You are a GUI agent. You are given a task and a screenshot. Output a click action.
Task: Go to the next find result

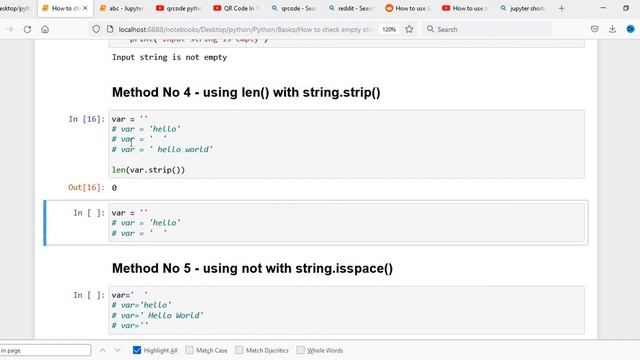point(118,350)
